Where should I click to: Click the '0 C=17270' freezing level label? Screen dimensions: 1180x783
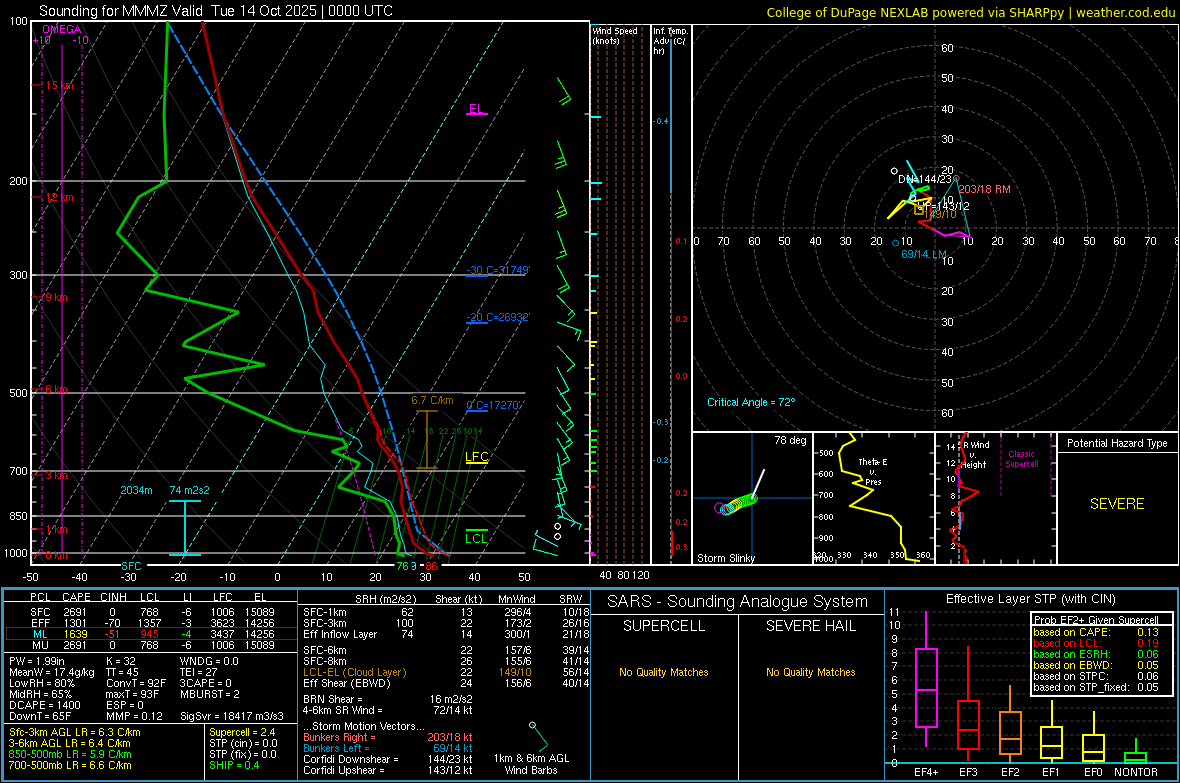click(494, 405)
